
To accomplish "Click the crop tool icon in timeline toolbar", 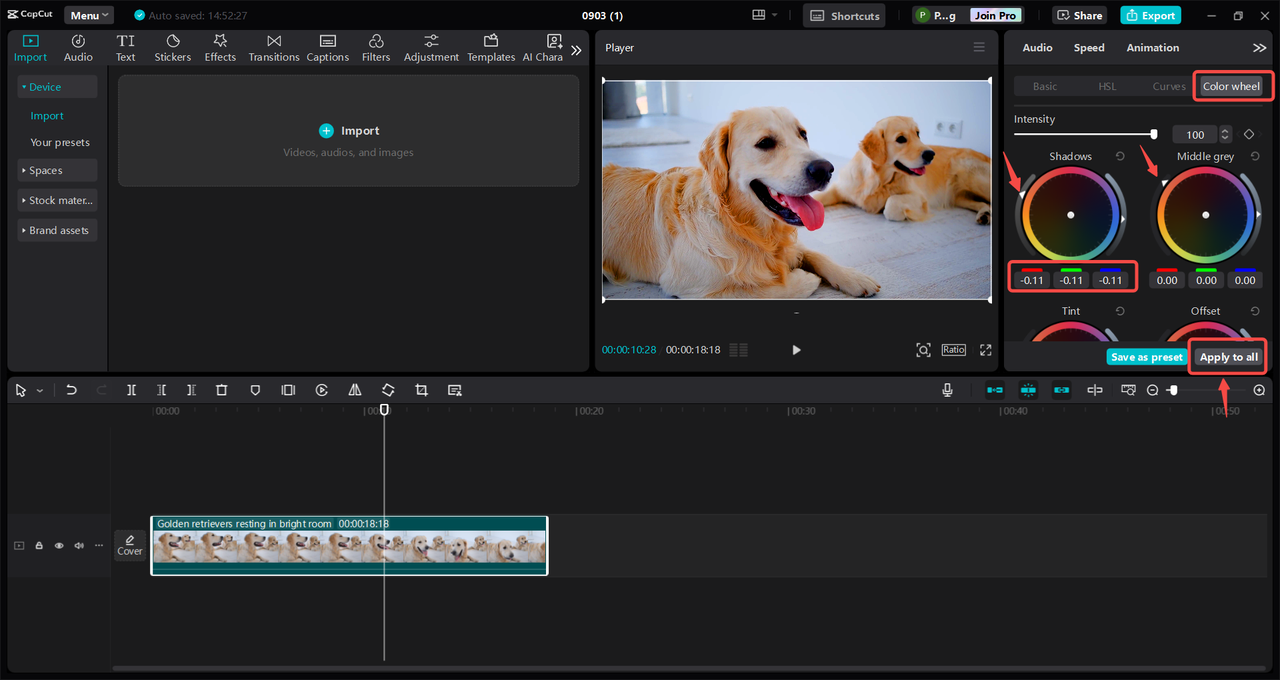I will (x=421, y=390).
